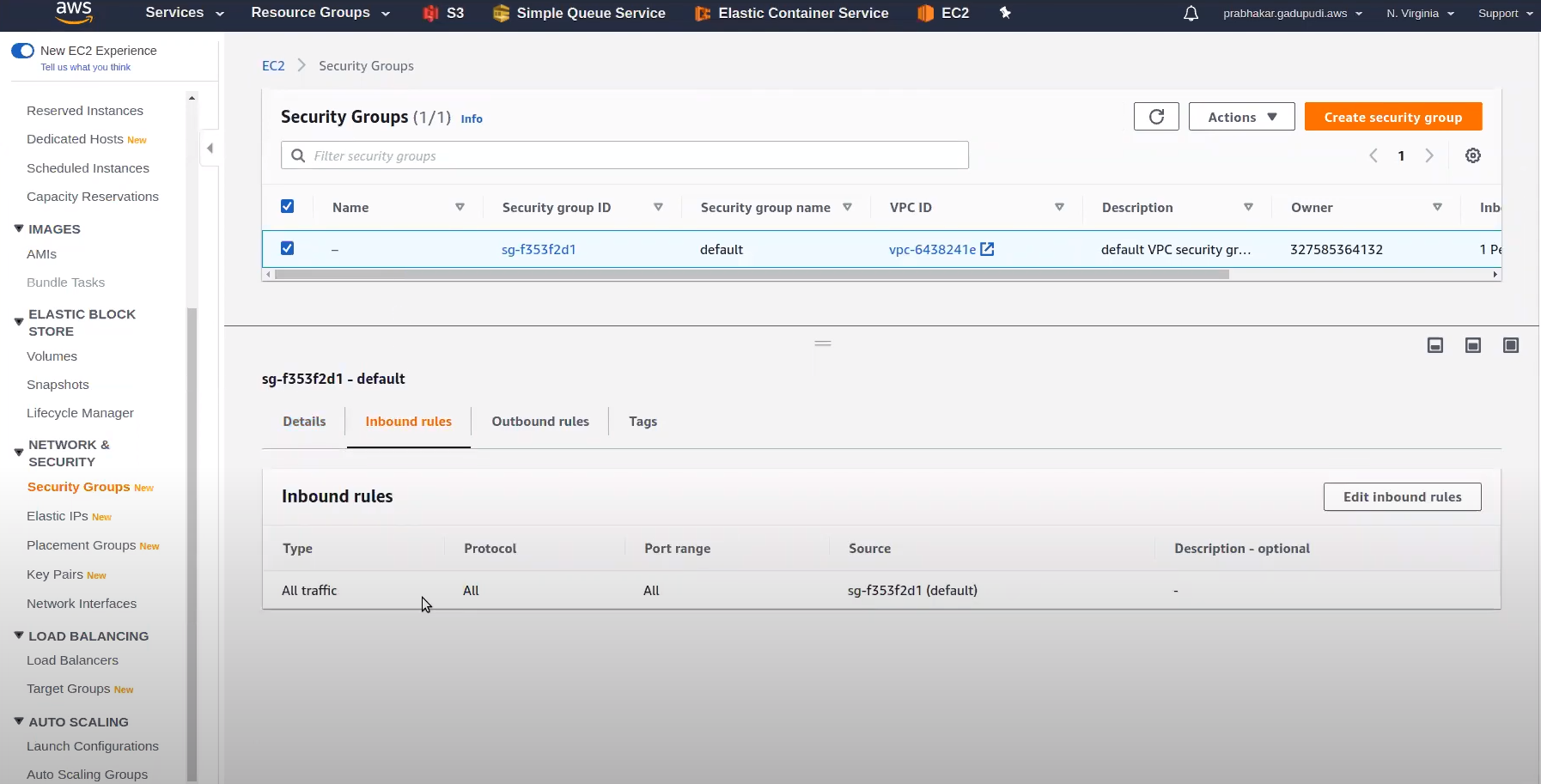Open Volumes in sidebar
Screen dimensions: 1541x784
click(52, 356)
